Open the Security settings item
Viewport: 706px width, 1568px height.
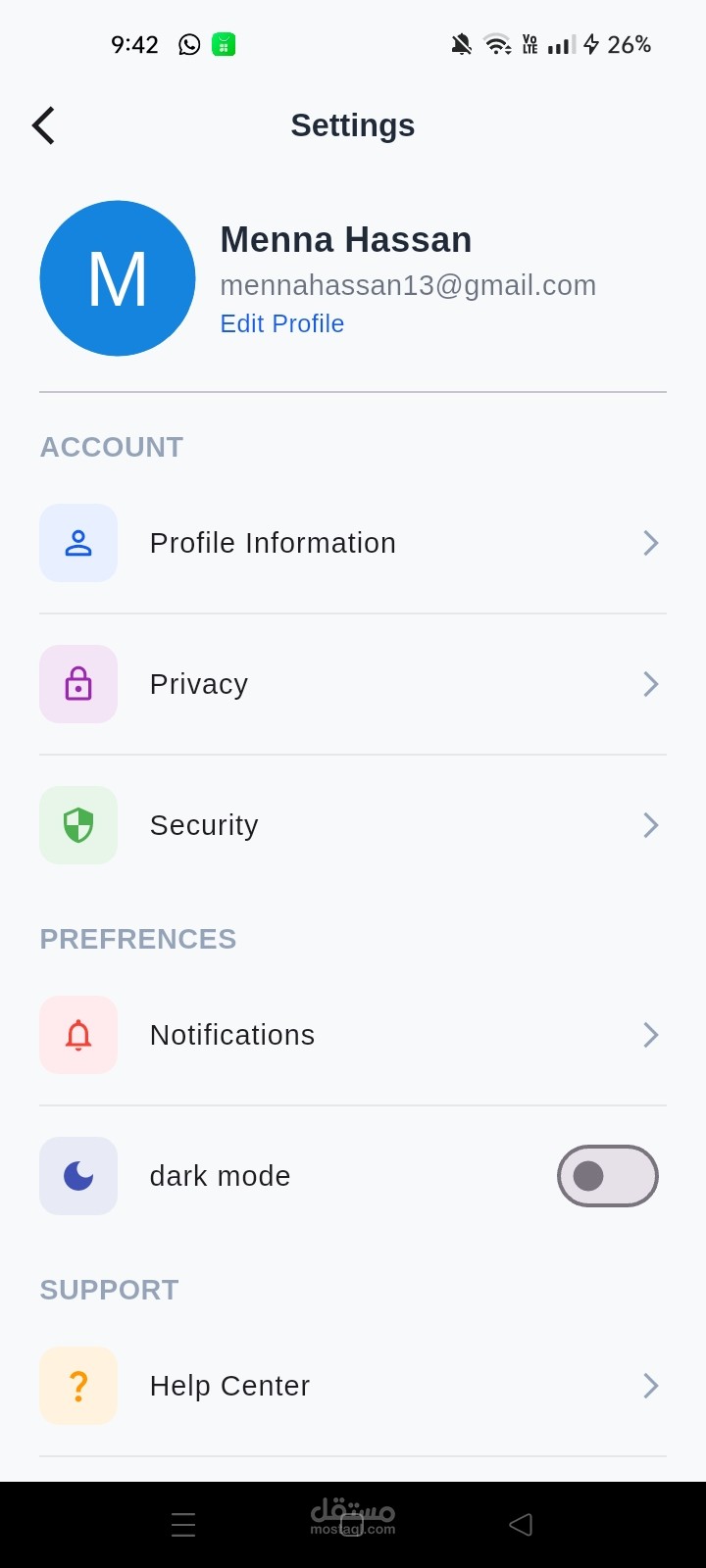[x=204, y=825]
